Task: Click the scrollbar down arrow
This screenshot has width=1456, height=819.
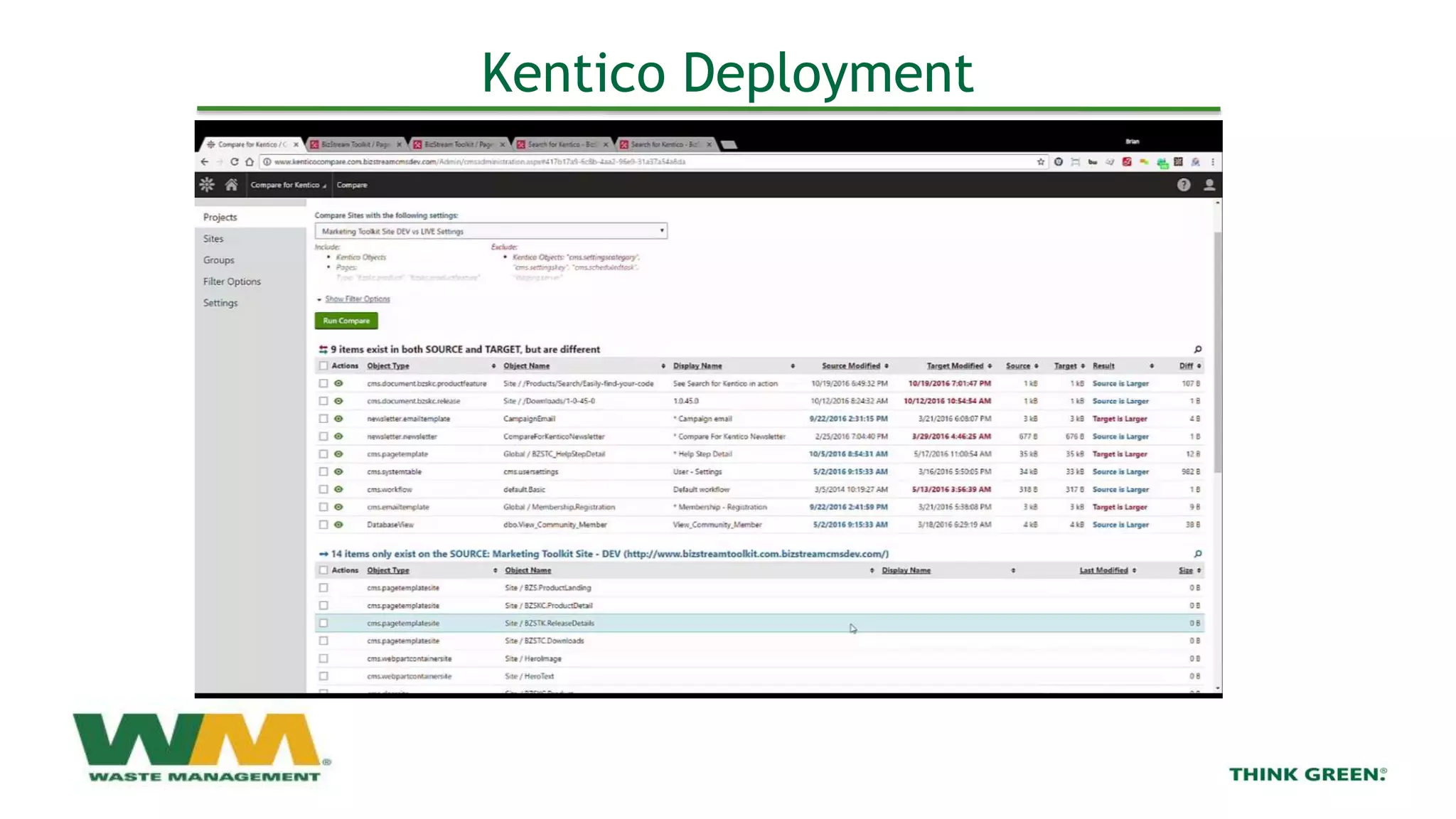Action: point(1218,688)
